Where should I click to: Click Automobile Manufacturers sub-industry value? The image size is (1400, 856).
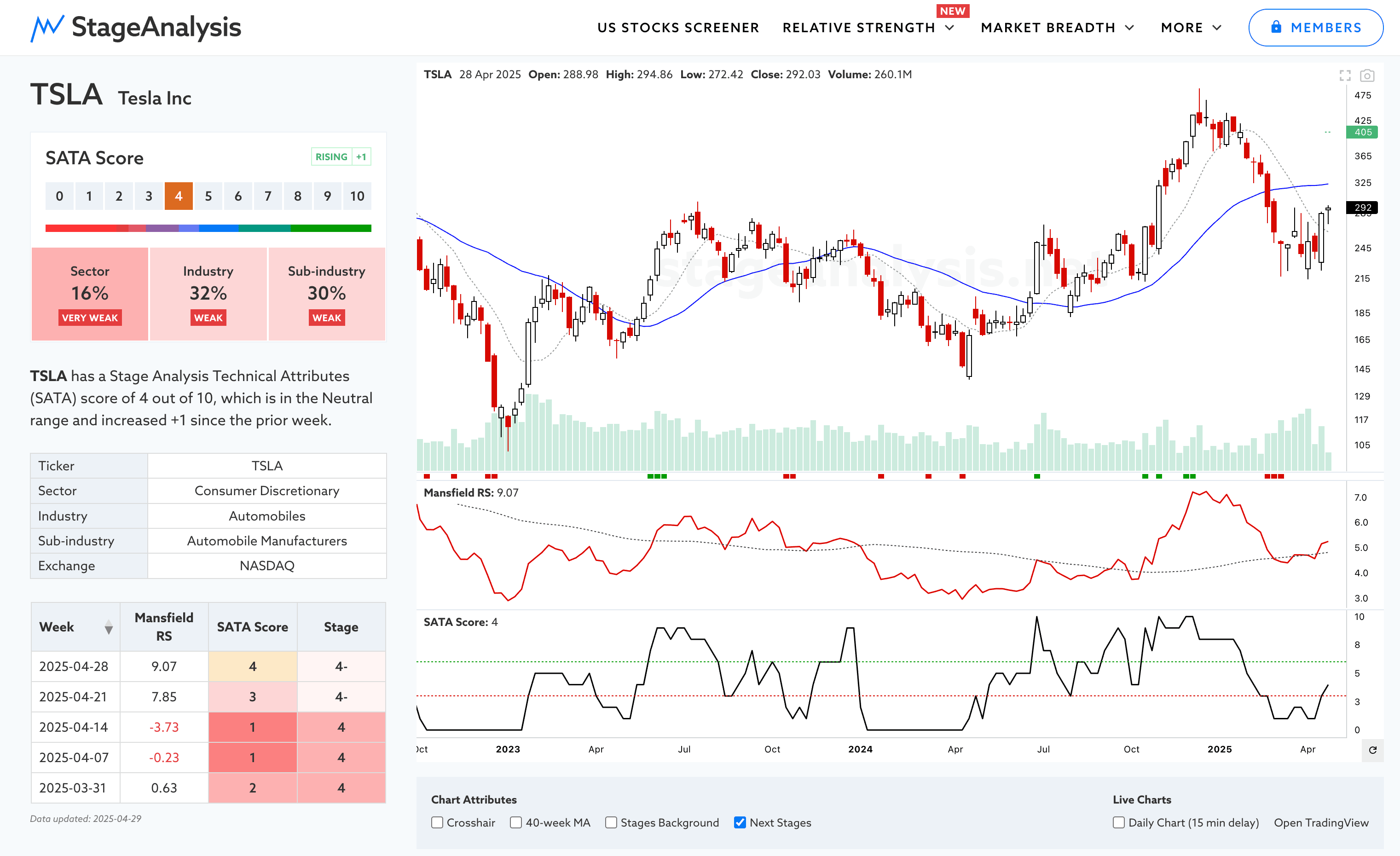coord(266,541)
